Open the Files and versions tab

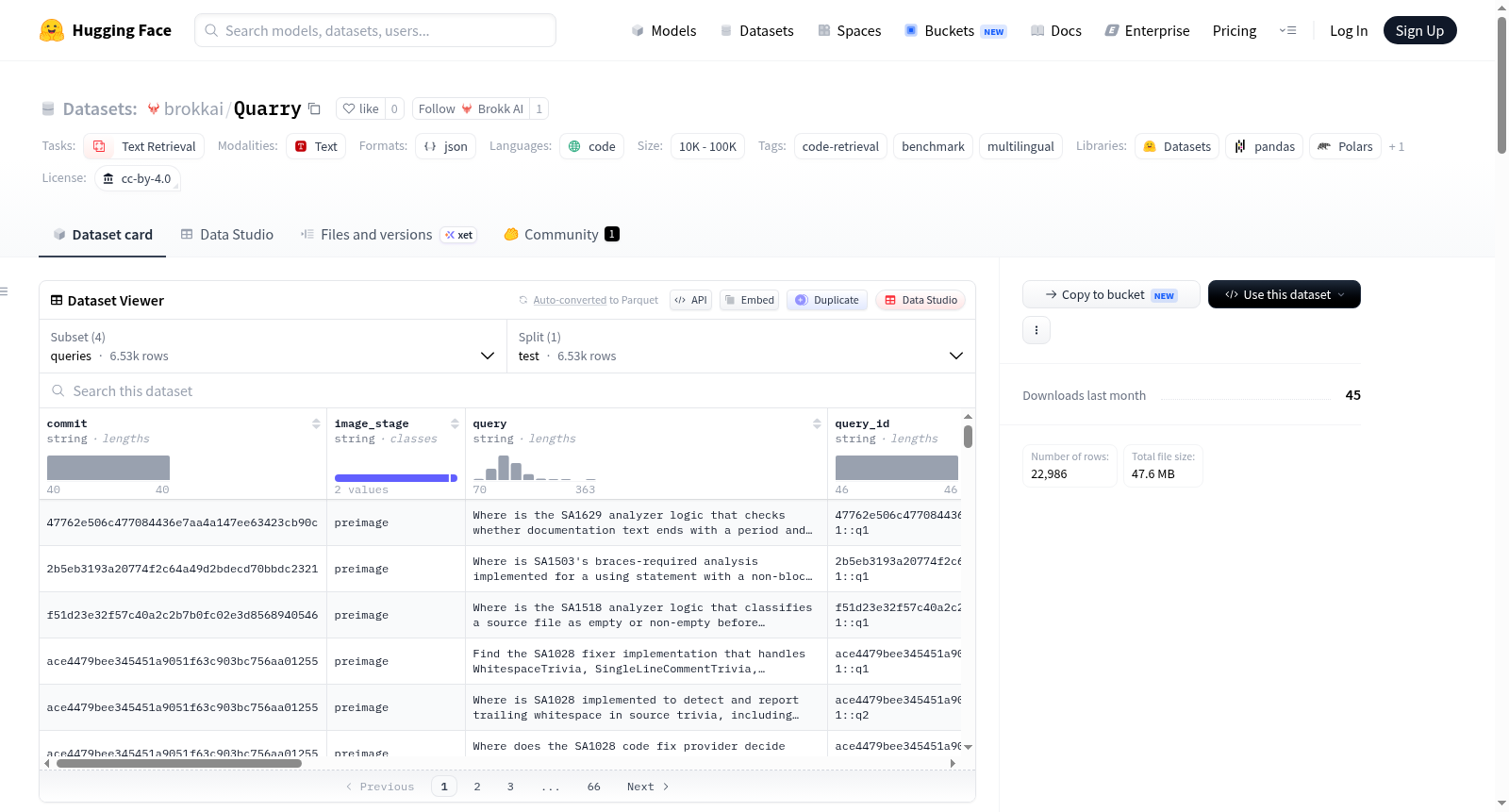389,234
